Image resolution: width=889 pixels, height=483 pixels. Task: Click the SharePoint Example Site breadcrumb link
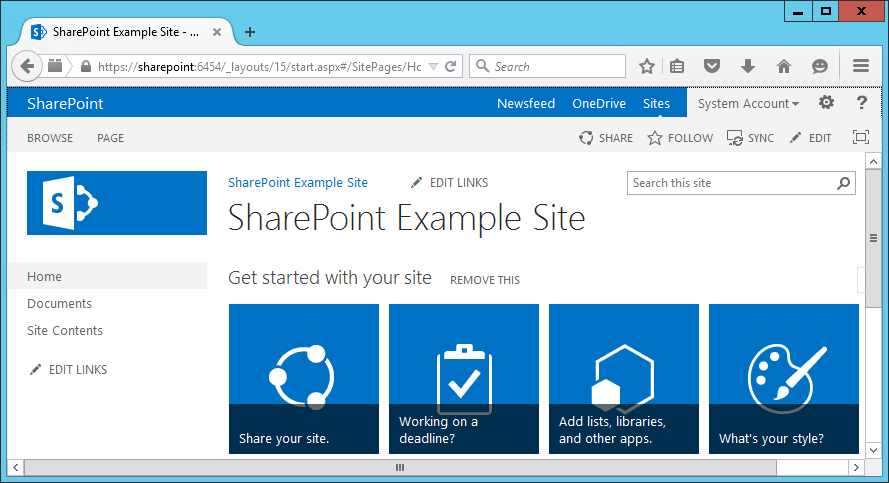(x=298, y=183)
